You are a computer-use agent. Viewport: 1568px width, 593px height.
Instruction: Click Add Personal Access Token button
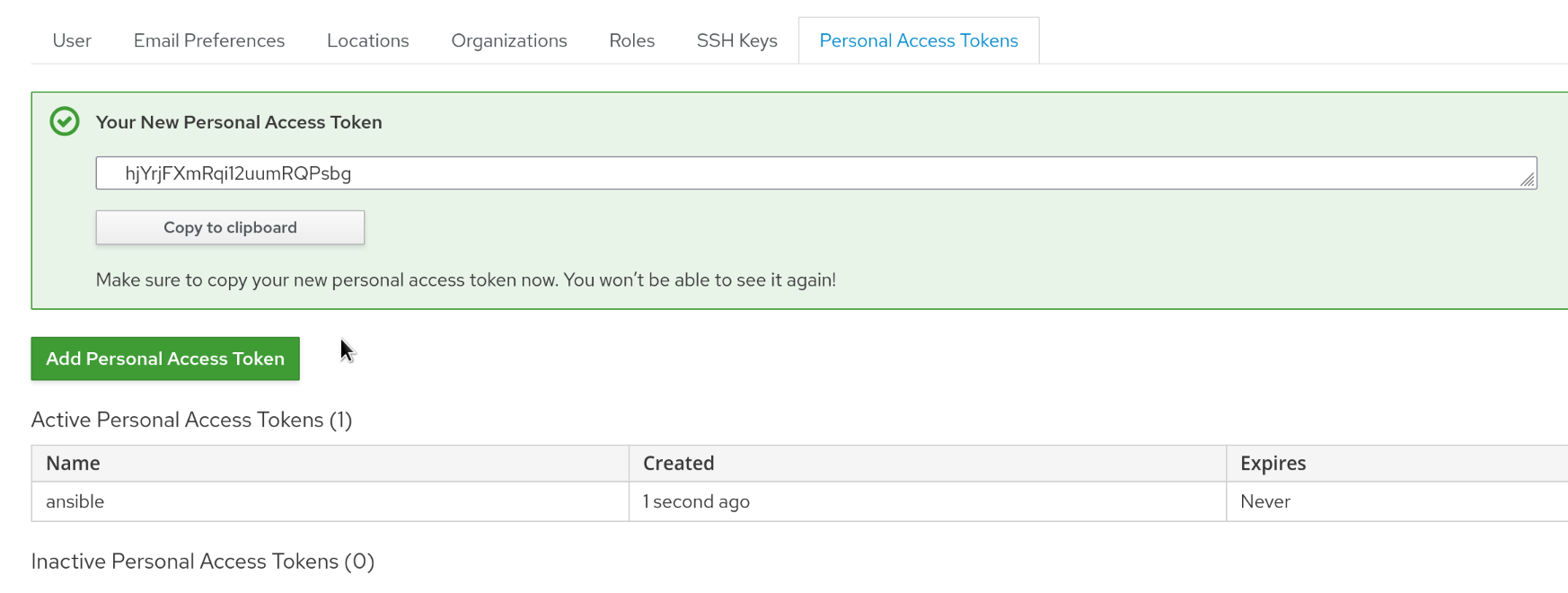point(165,358)
